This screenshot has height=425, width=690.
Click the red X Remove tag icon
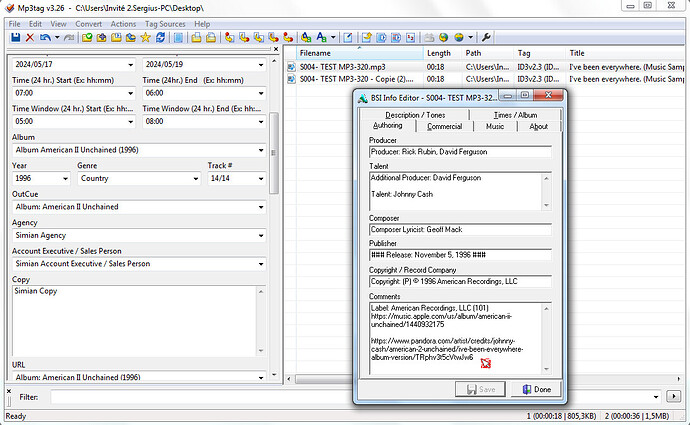29,38
